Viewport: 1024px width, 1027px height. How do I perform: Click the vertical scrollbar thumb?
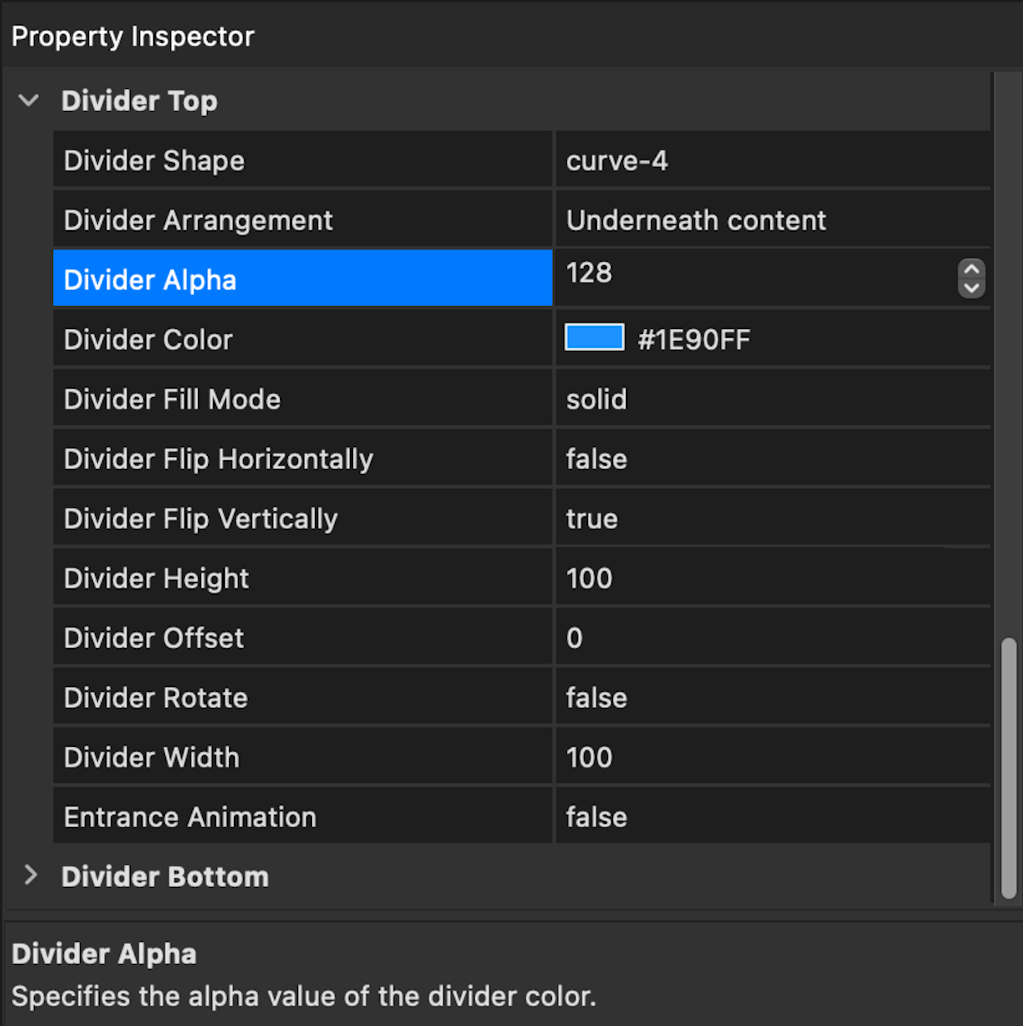point(1009,768)
